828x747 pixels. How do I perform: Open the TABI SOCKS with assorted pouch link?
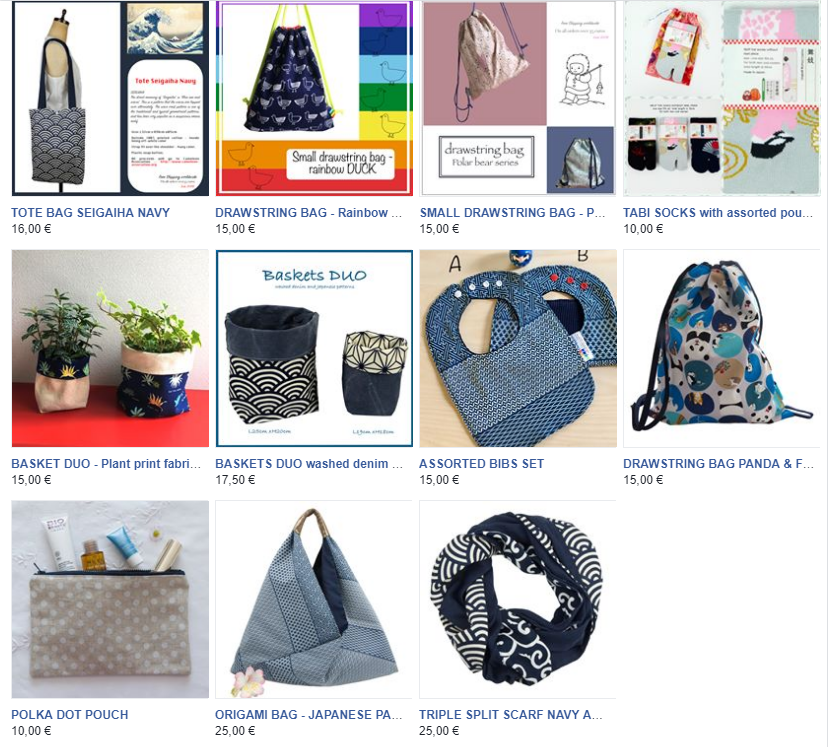coord(718,213)
